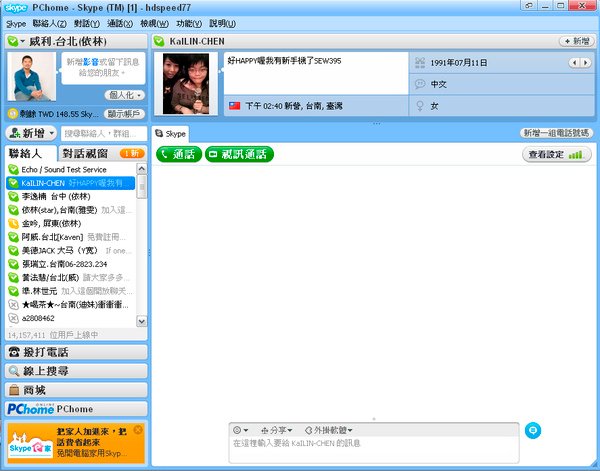The height and width of the screenshot is (471, 600).
Task: Click the message input box for KaILIN-CHEN
Action: 374,449
